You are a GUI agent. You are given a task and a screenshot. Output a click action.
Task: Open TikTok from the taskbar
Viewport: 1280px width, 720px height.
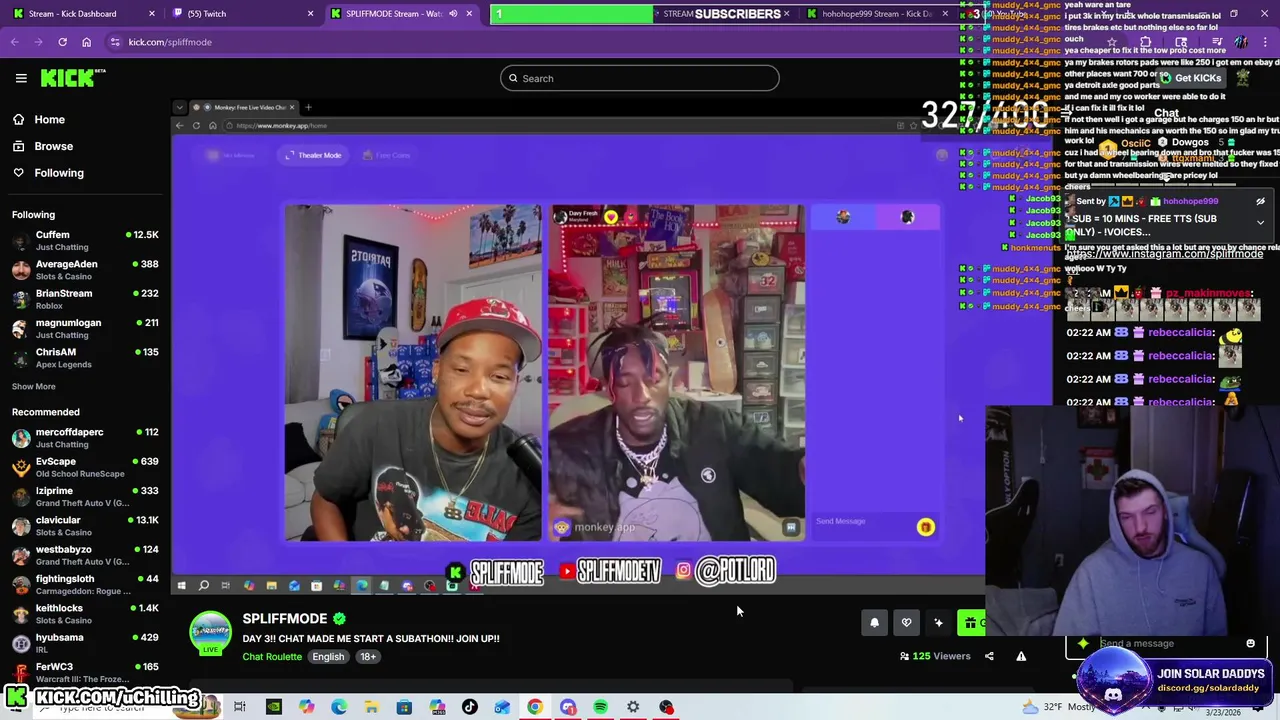(469, 707)
